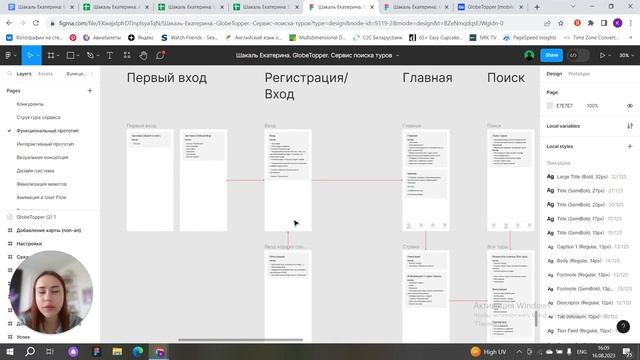The width and height of the screenshot is (640, 360).
Task: Open Present options dropdown arrow
Action: 610,55
